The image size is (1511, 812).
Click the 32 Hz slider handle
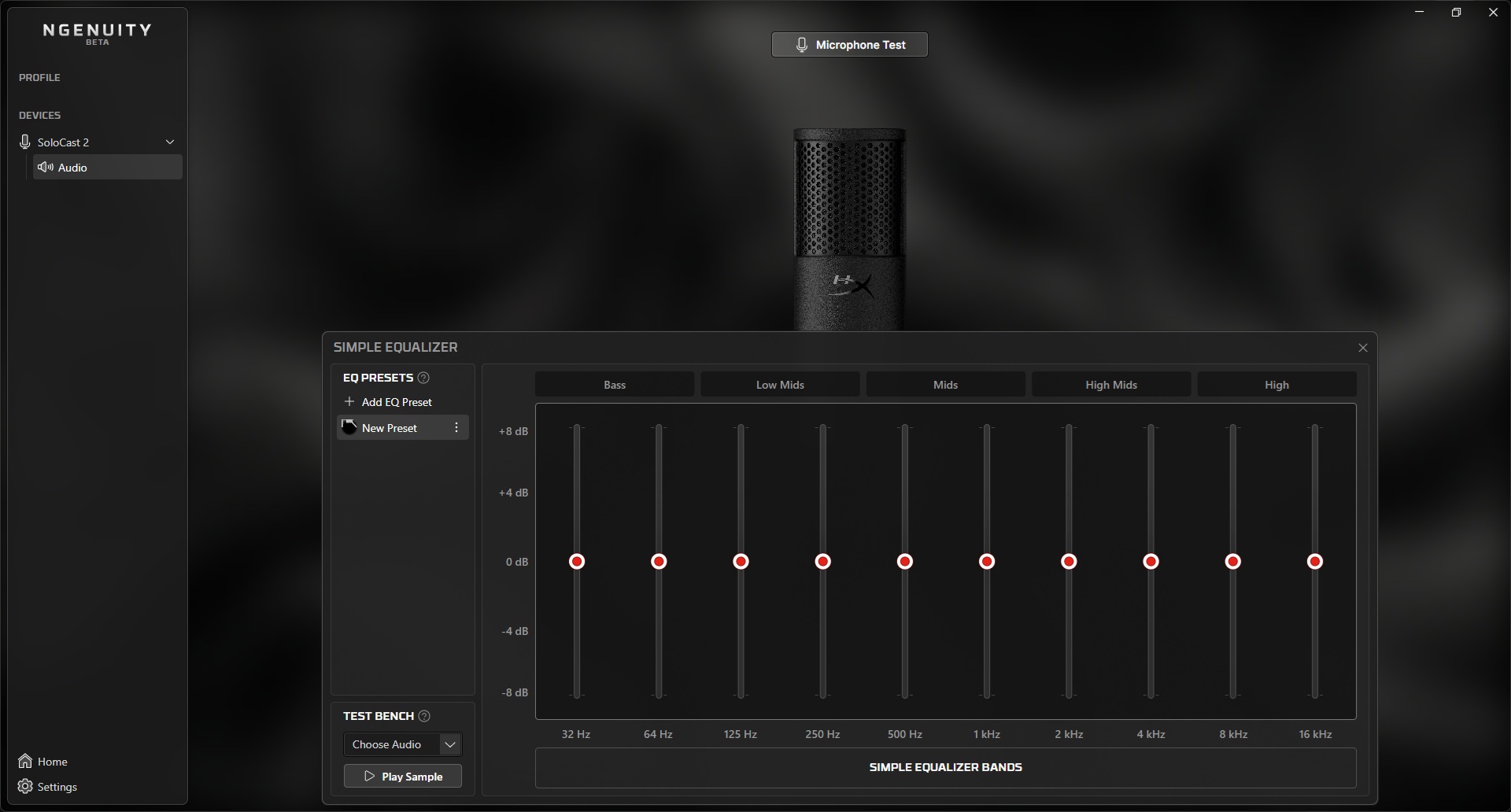click(577, 562)
